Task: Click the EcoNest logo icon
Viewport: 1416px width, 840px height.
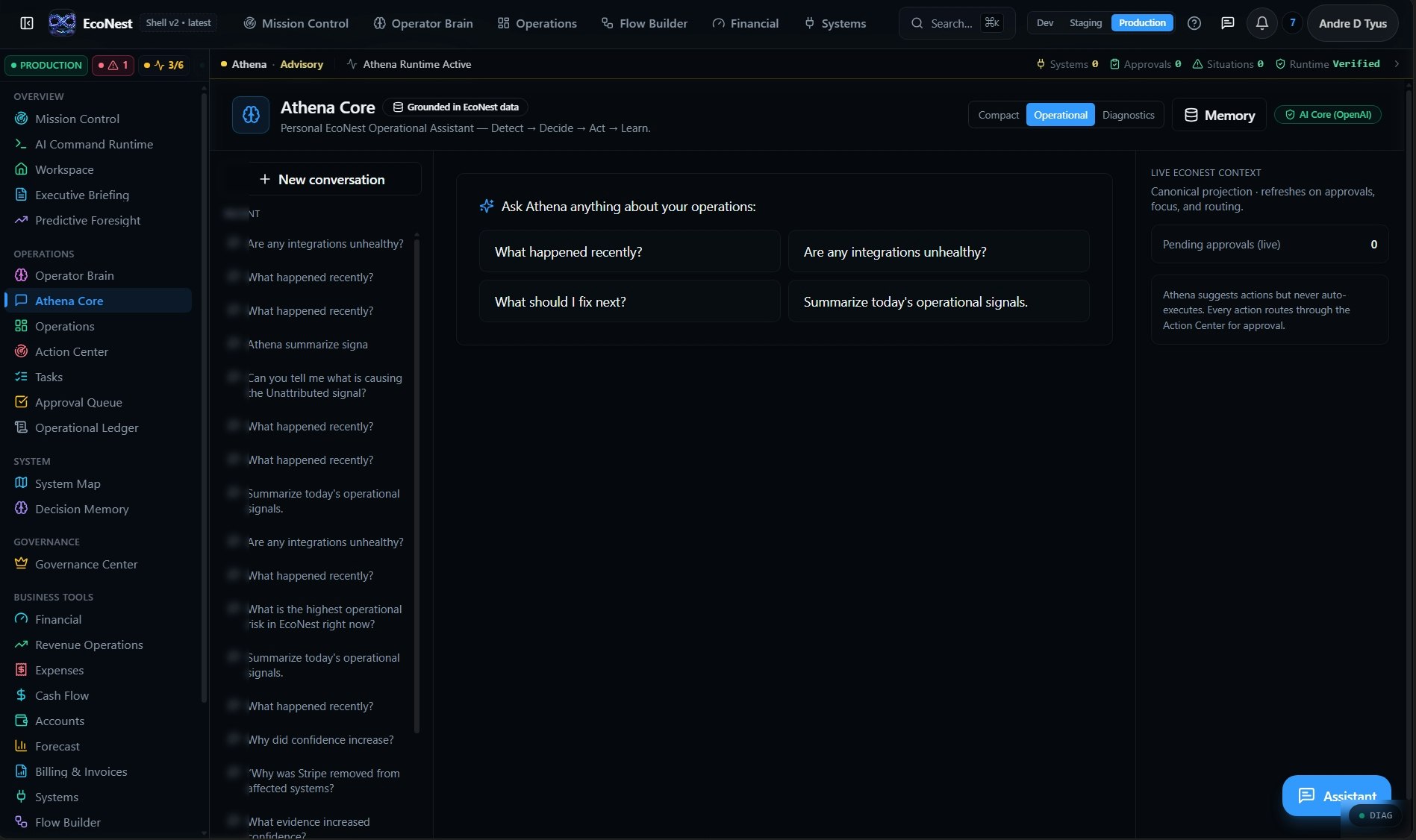Action: tap(62, 23)
